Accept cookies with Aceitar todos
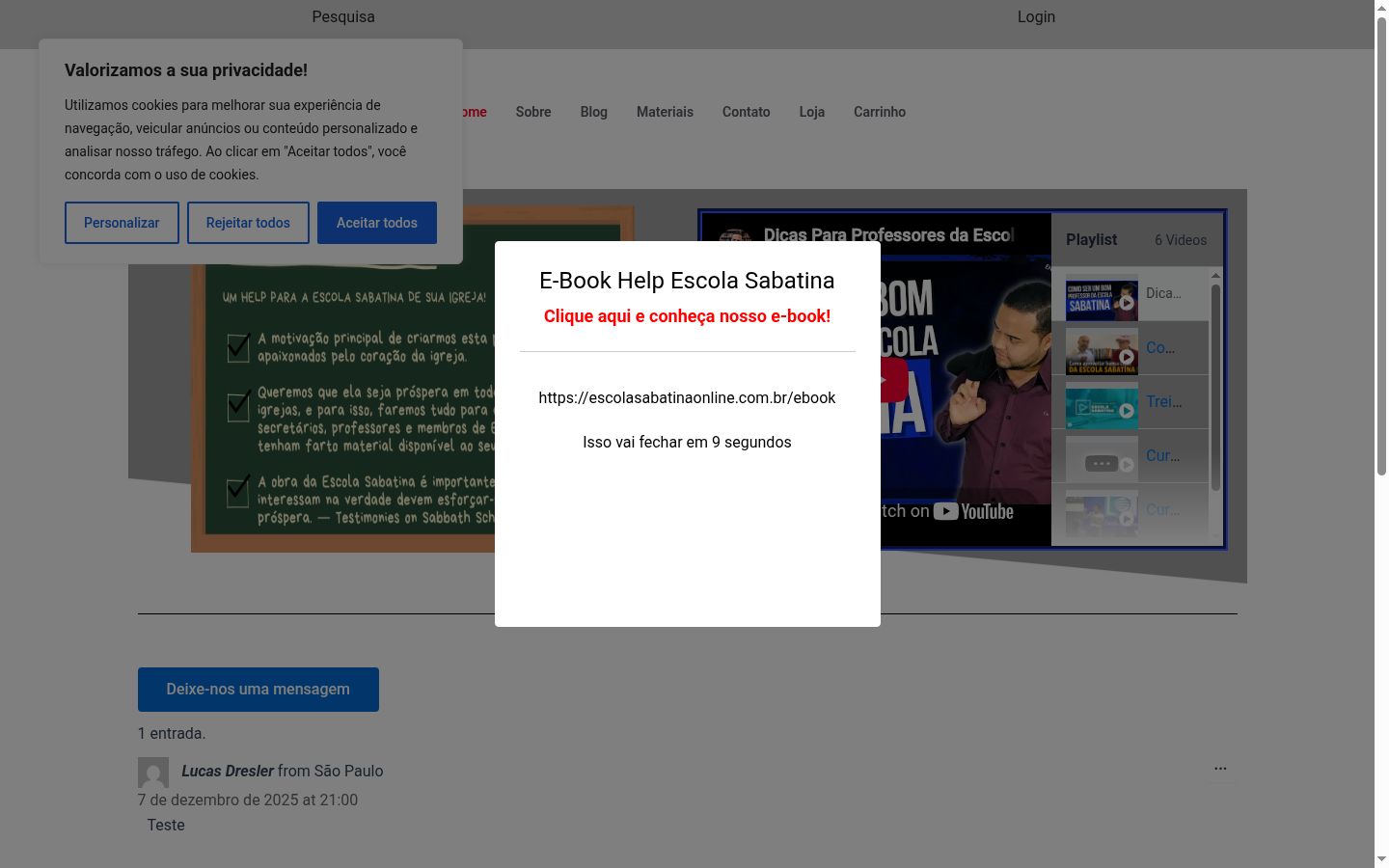The height and width of the screenshot is (868, 1389). (377, 223)
